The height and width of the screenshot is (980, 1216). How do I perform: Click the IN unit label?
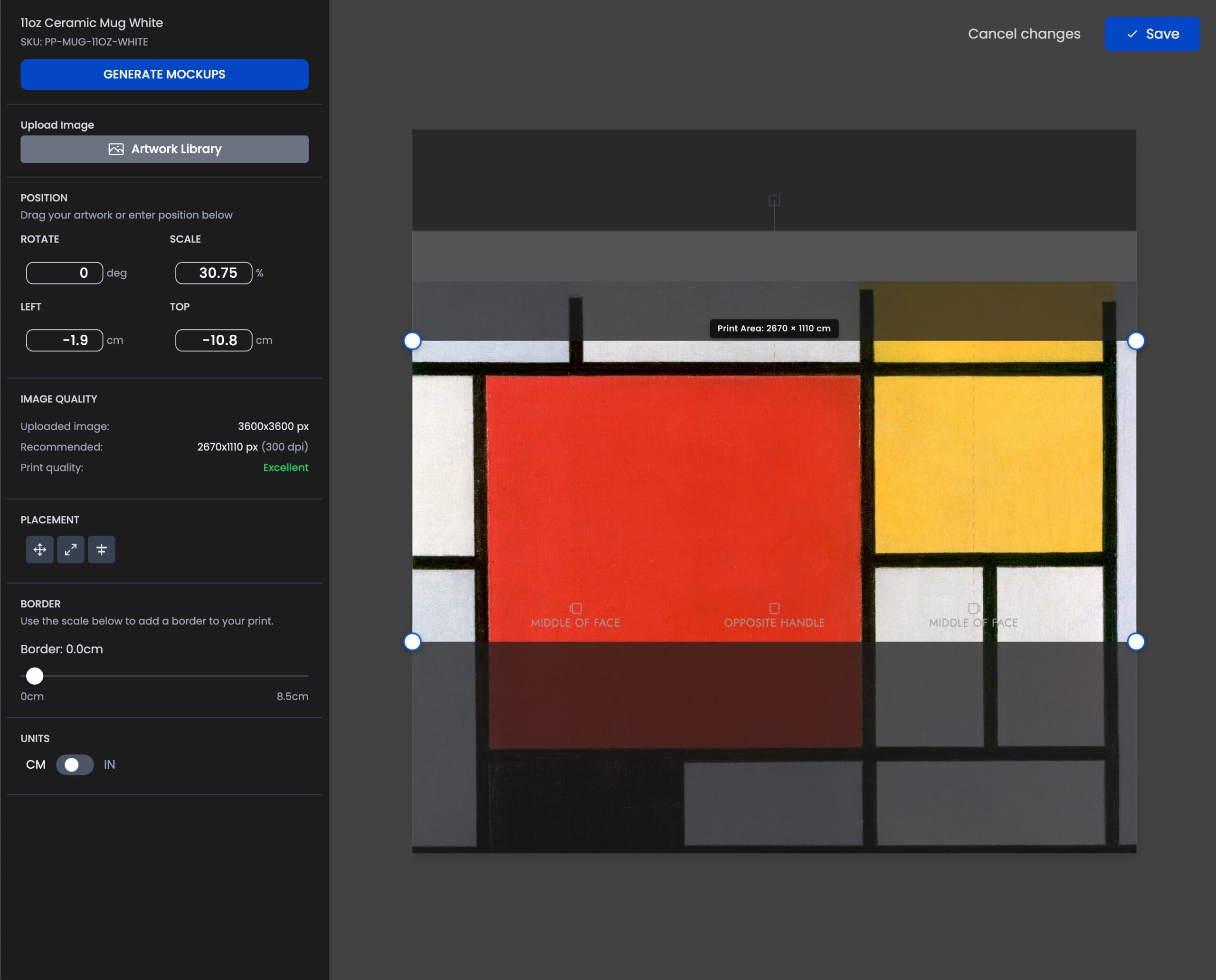click(x=110, y=764)
